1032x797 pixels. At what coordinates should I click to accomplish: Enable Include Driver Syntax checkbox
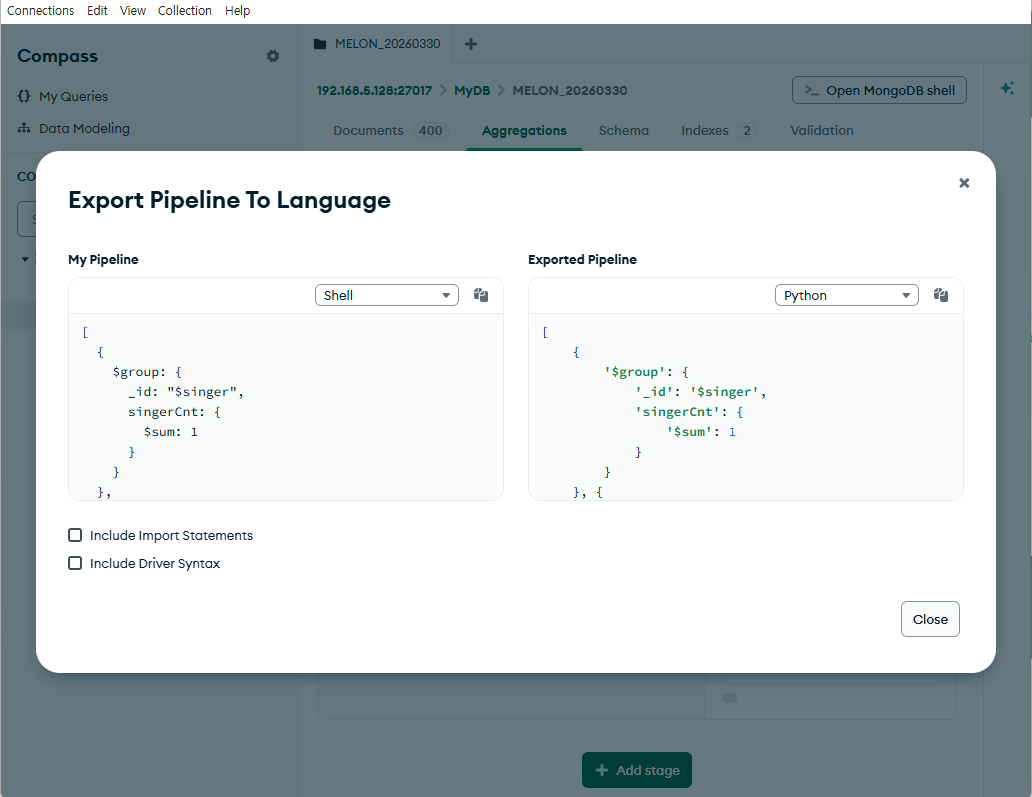tap(75, 563)
